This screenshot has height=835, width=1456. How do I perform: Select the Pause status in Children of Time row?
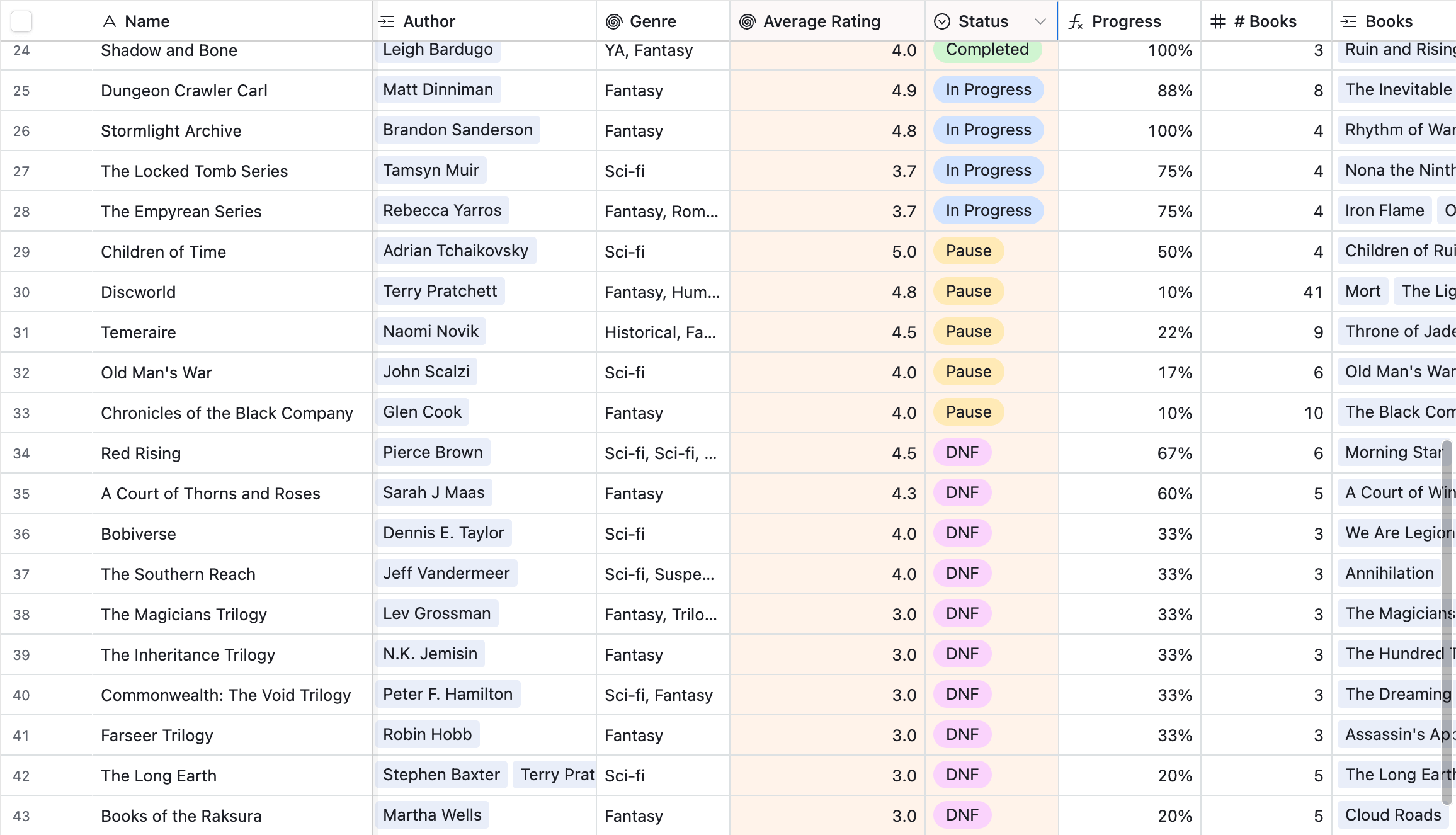coord(968,251)
